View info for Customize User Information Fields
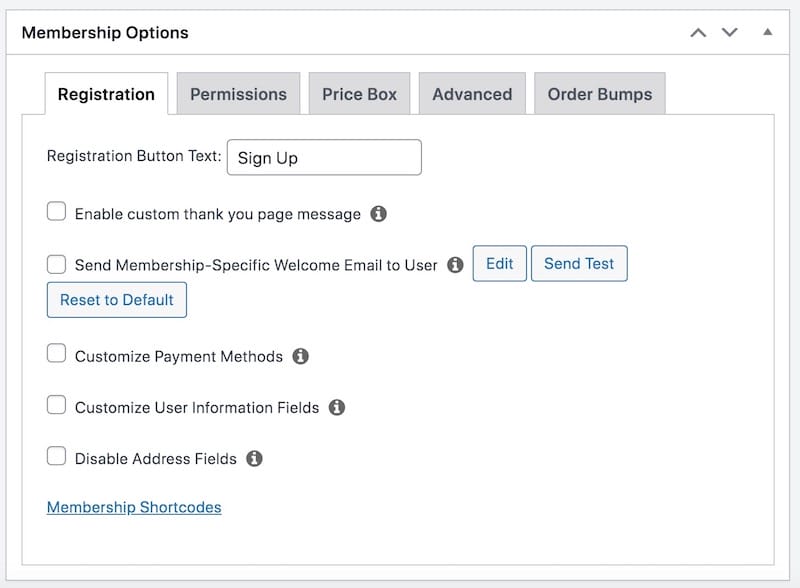Image resolution: width=800 pixels, height=588 pixels. (x=338, y=408)
